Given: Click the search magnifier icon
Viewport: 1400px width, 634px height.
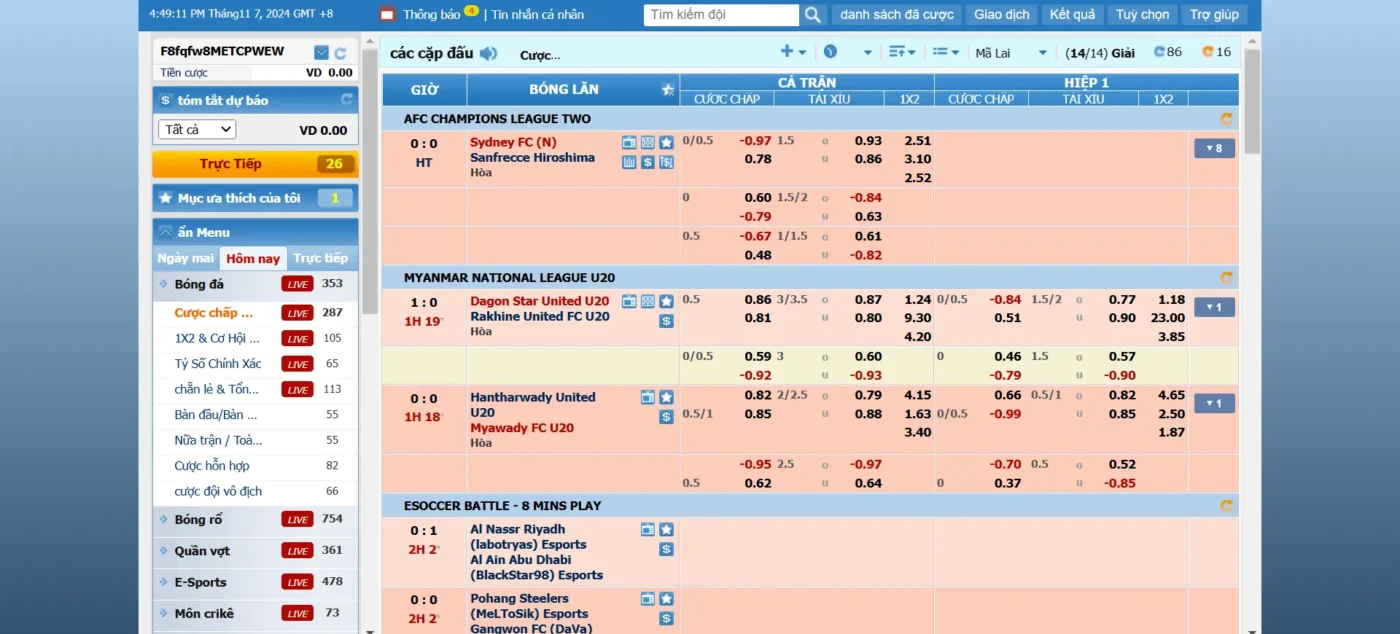Looking at the screenshot, I should click(812, 15).
